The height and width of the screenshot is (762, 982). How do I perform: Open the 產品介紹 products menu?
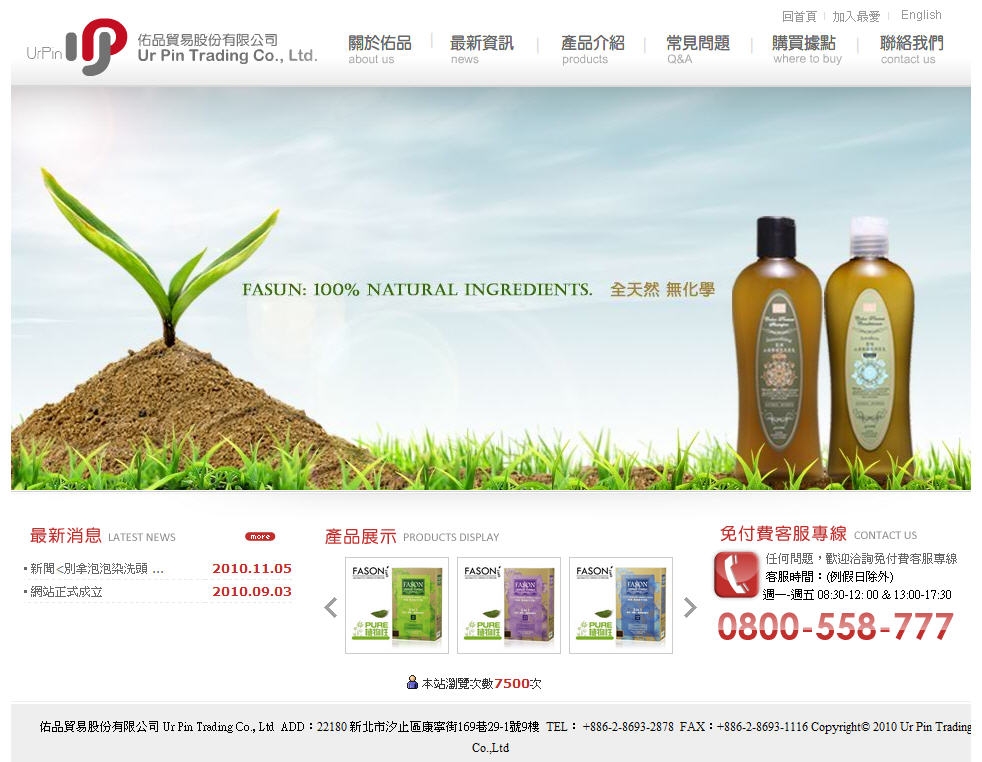click(592, 49)
